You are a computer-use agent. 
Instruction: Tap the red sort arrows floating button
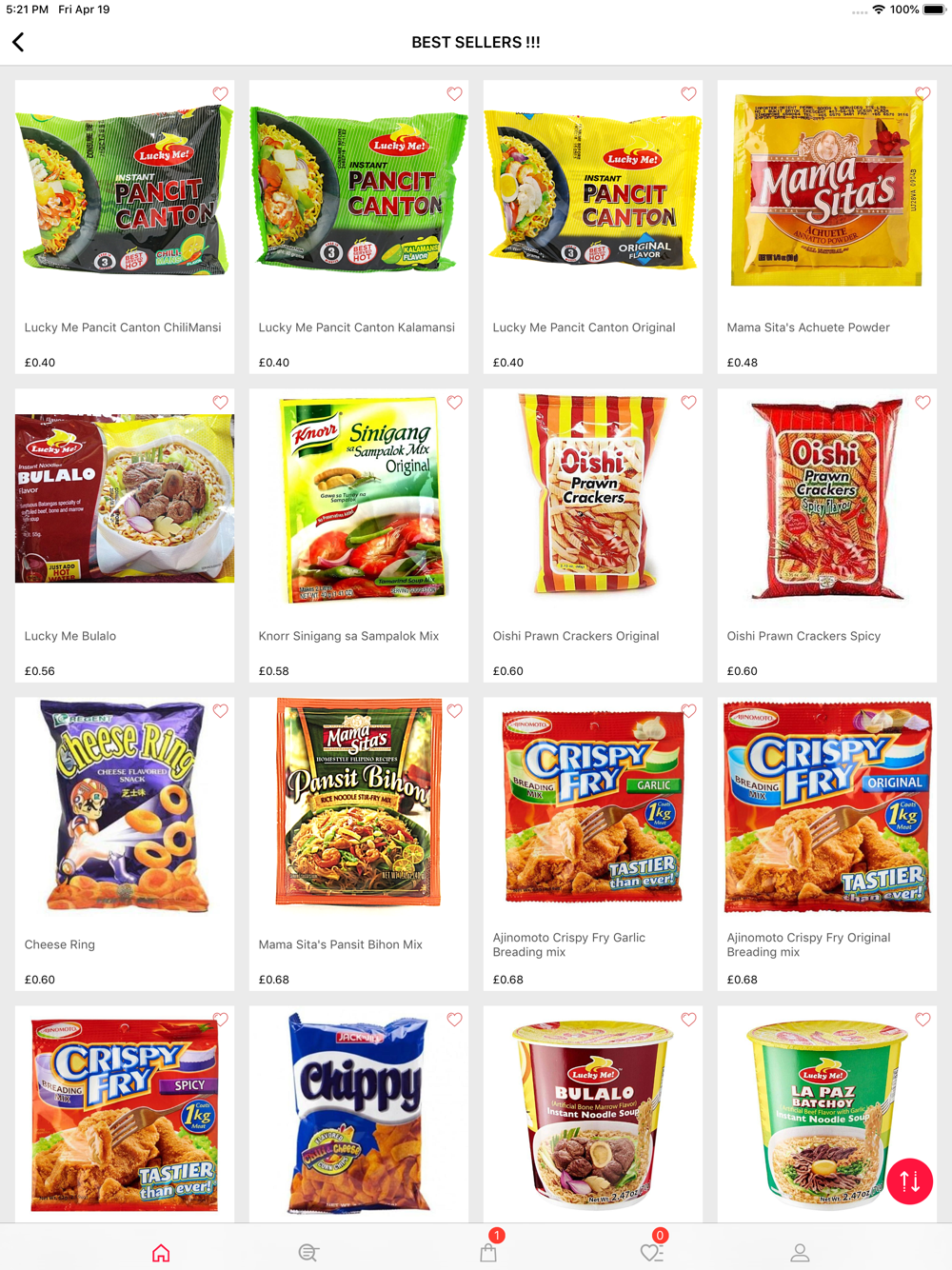pyautogui.click(x=909, y=1181)
